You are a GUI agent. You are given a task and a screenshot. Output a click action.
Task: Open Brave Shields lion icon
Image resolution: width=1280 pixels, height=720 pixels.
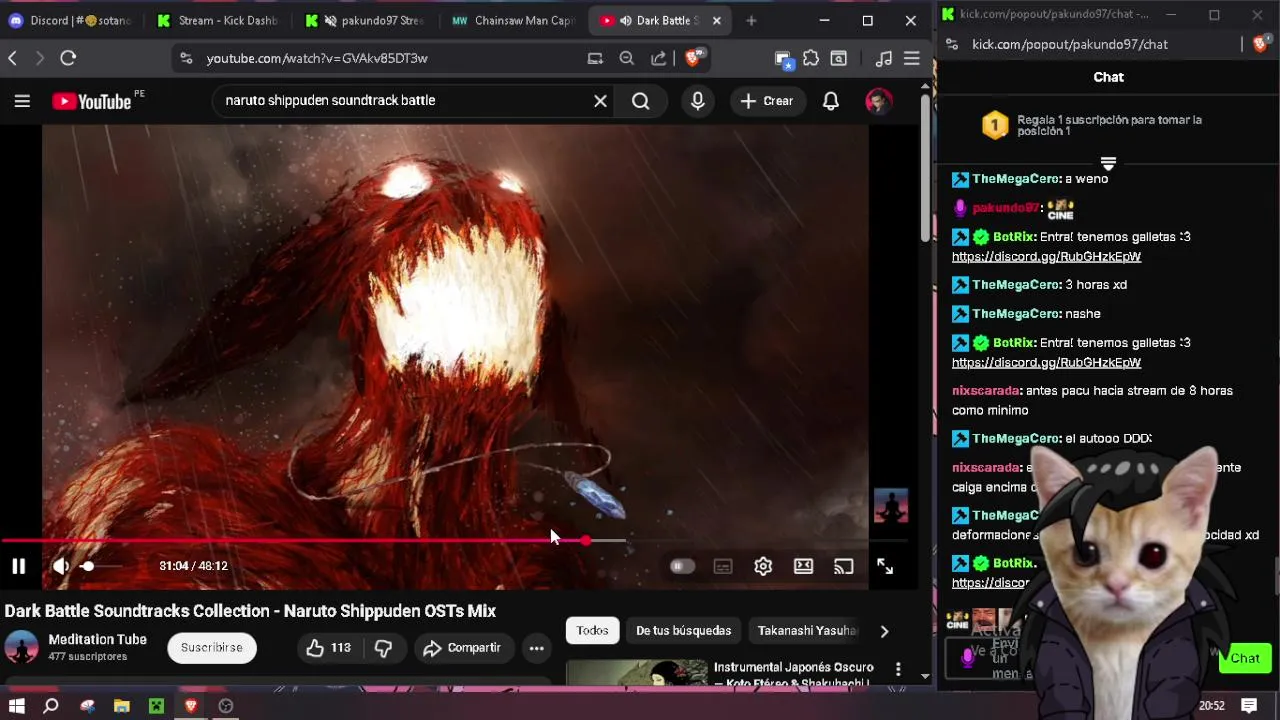[x=695, y=58]
